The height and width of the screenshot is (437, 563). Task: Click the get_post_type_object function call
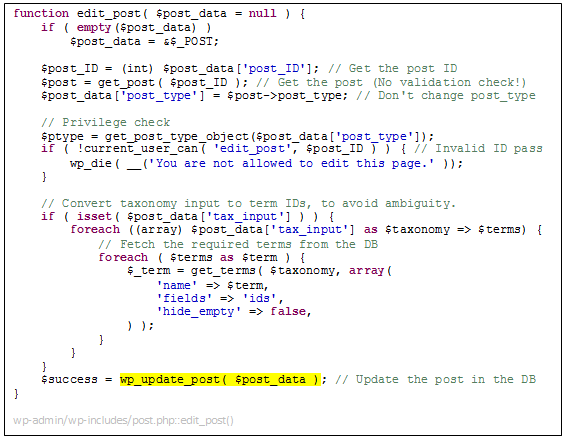pos(176,136)
